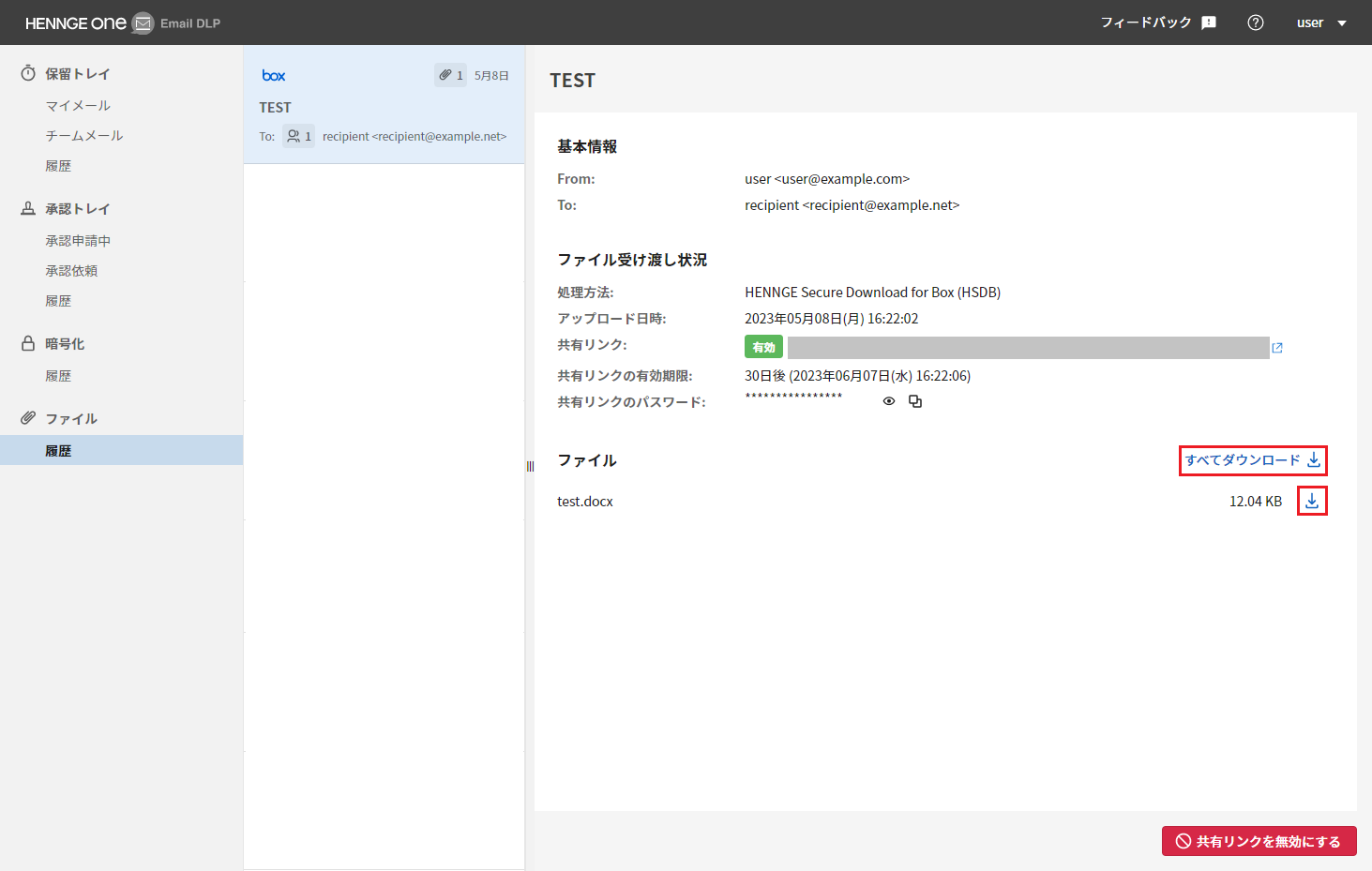Screen dimensions: 1372x871
Task: Click the masked shared link field
Action: click(1029, 347)
